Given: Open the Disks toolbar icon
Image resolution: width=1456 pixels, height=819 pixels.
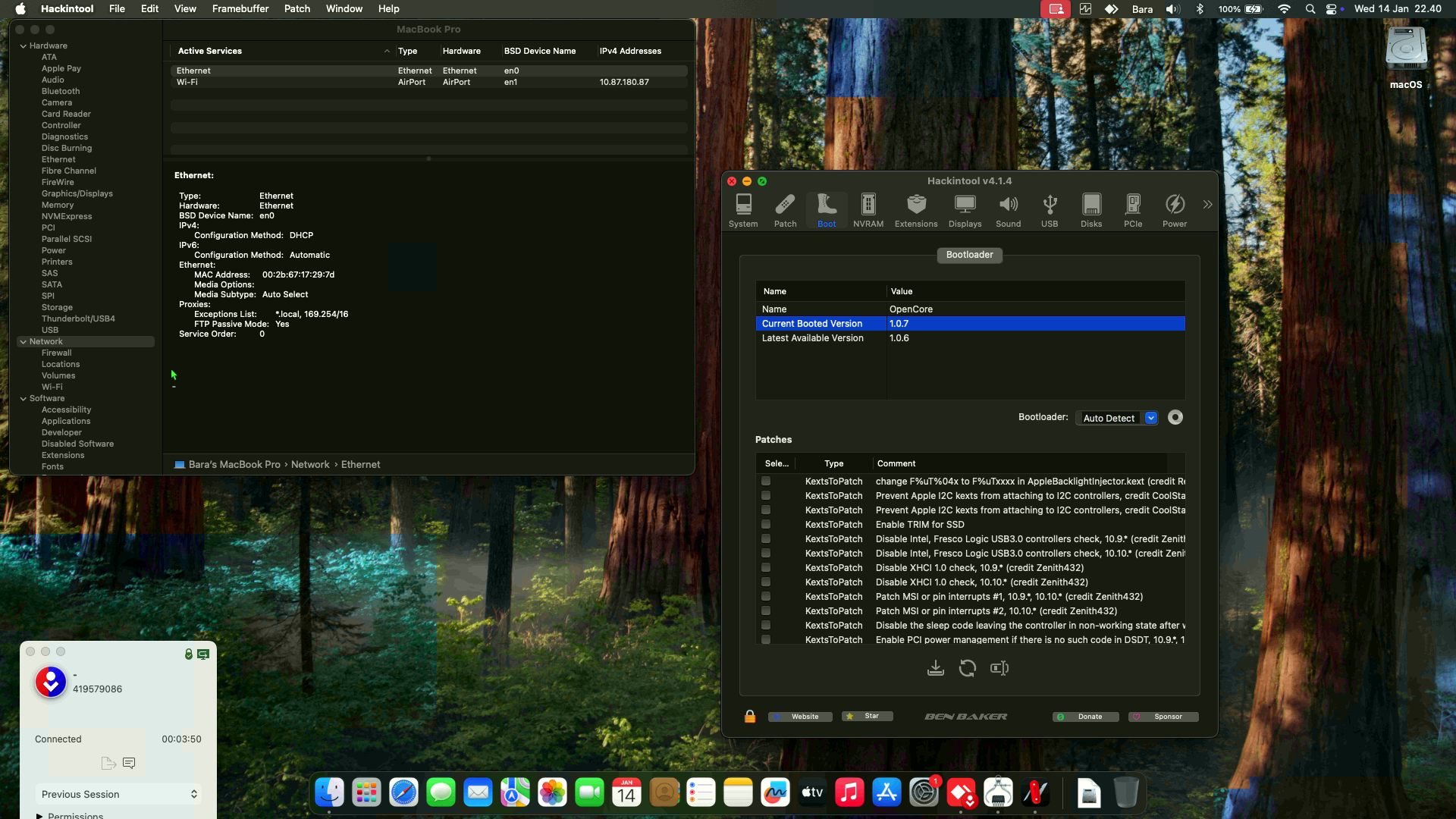Looking at the screenshot, I should (1090, 210).
